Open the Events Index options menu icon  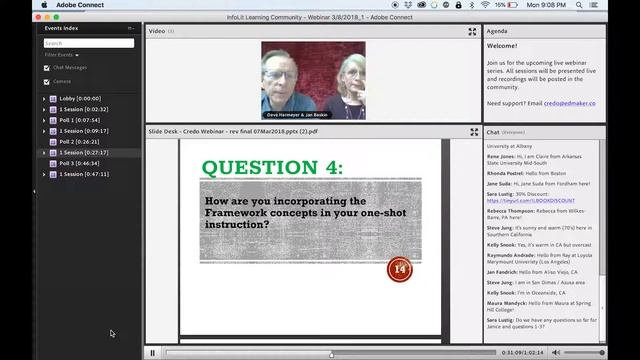click(131, 28)
